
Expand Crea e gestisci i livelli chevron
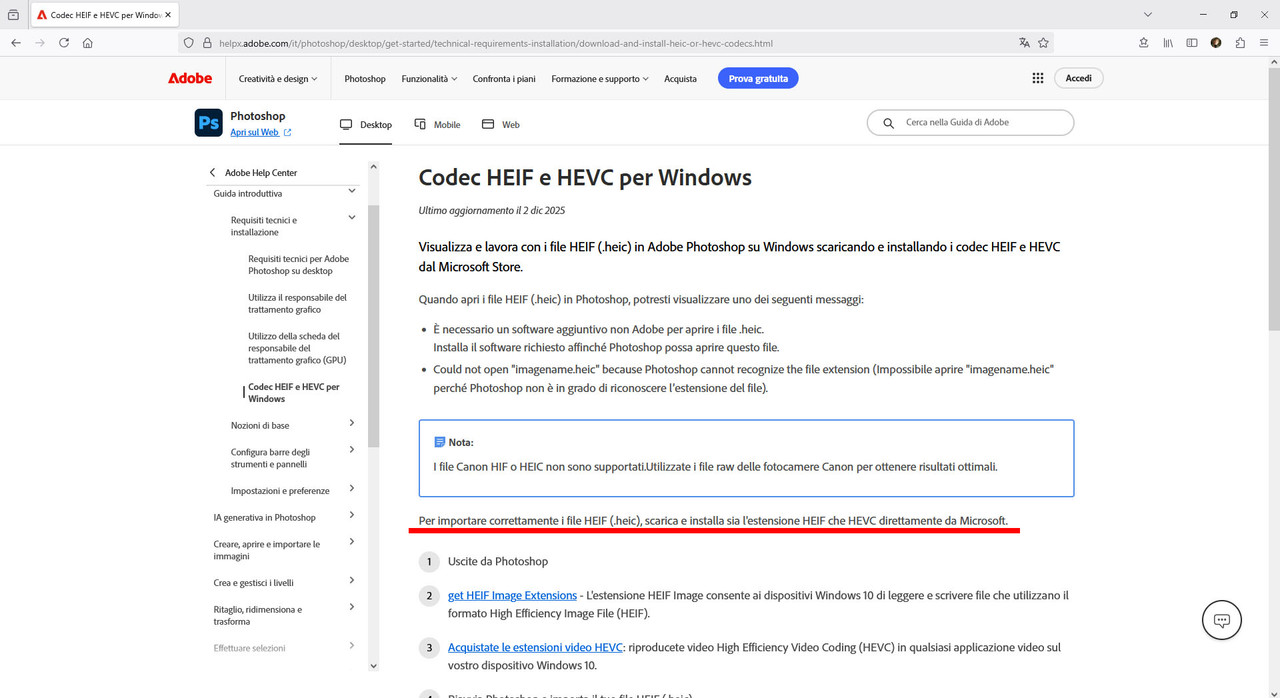point(351,580)
